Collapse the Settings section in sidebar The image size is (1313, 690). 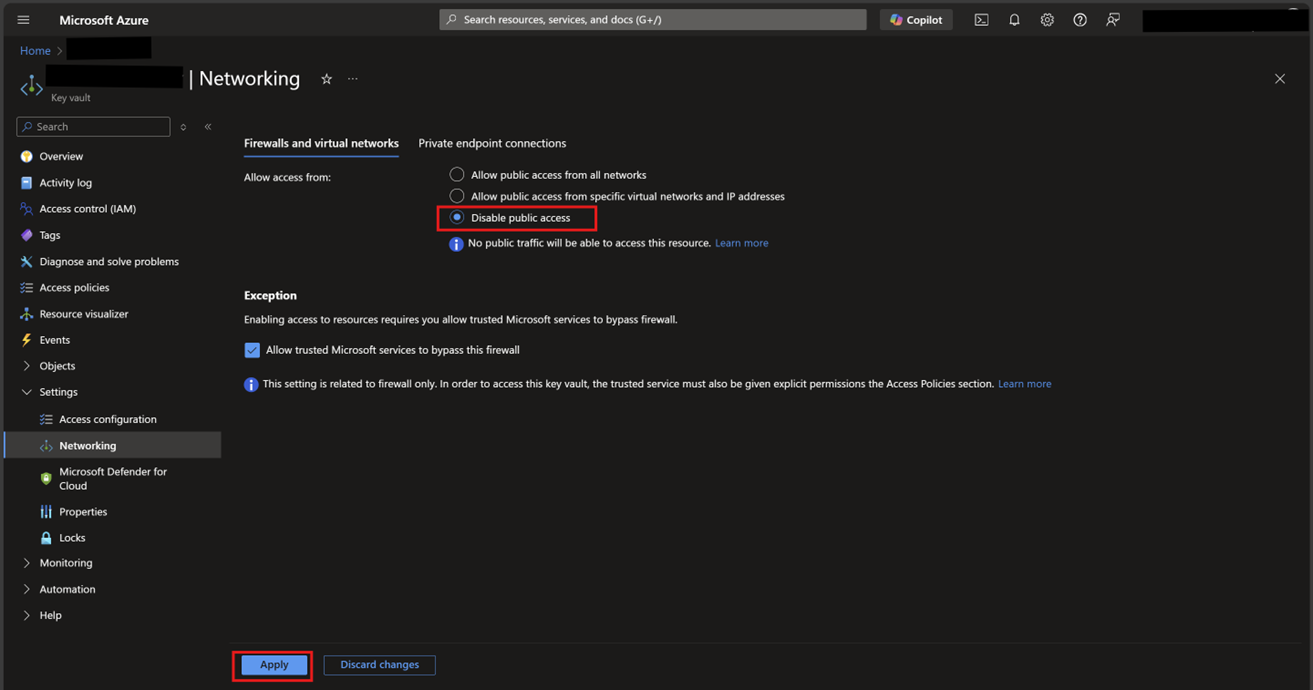click(x=27, y=392)
